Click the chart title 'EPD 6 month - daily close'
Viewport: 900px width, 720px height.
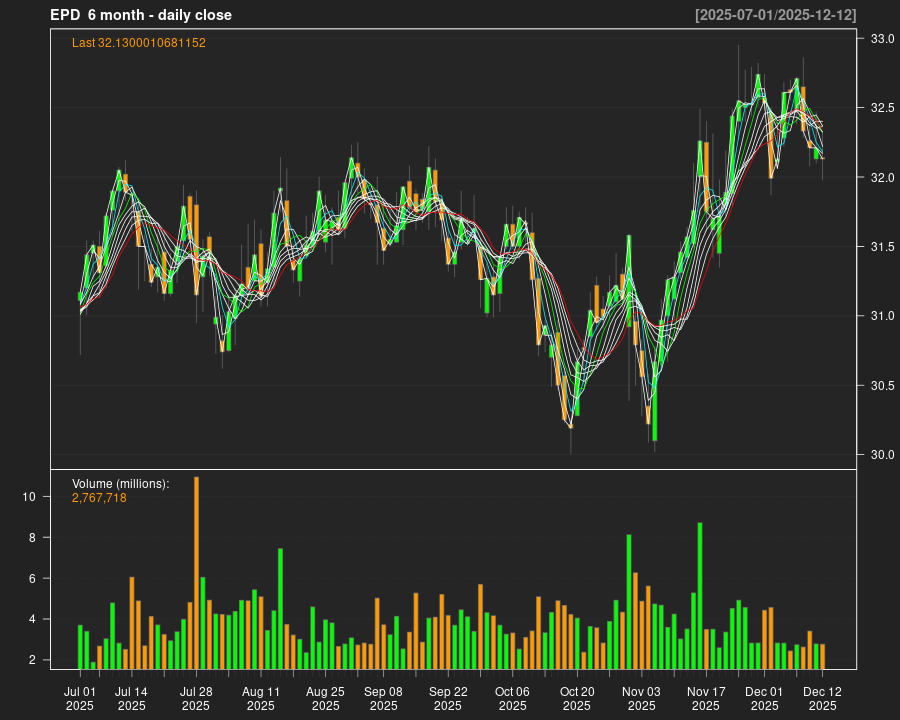[x=141, y=15]
